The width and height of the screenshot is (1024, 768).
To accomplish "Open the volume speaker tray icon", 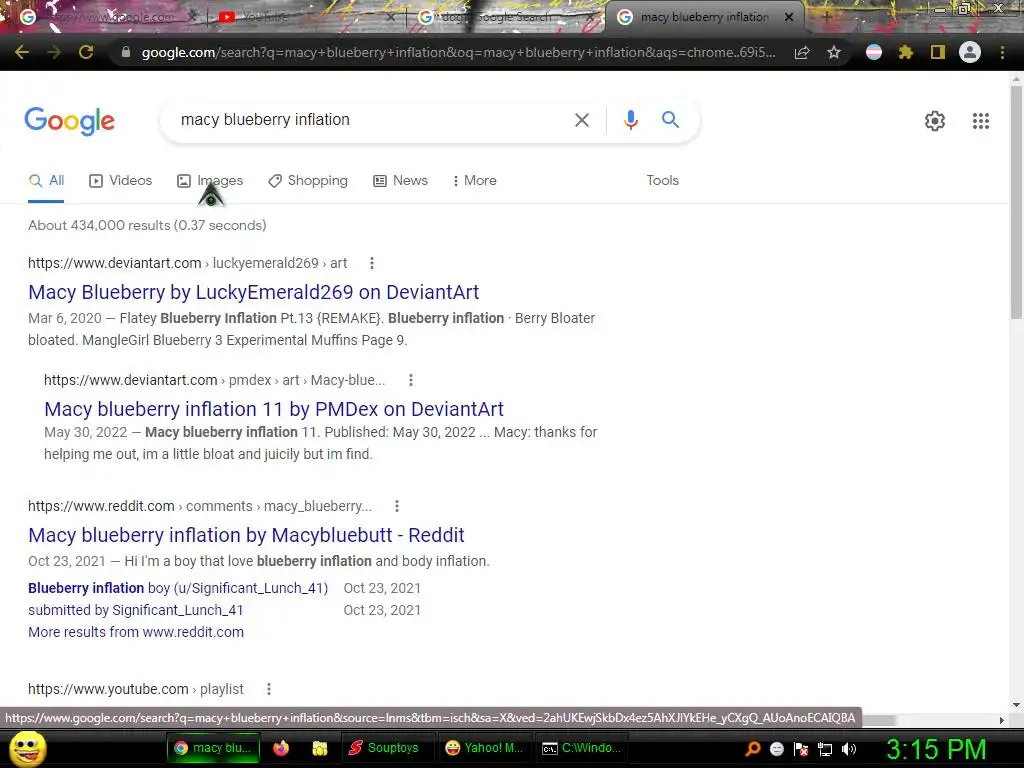I will click(x=848, y=749).
